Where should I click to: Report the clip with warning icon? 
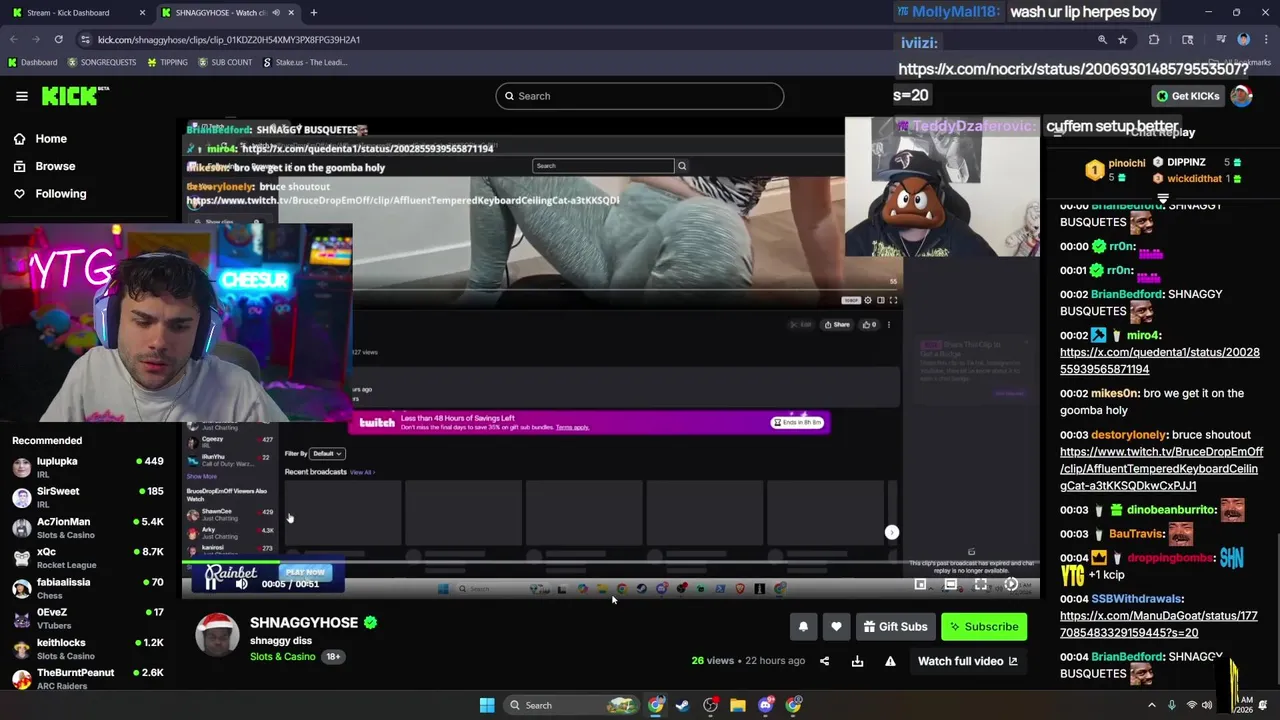[890, 661]
